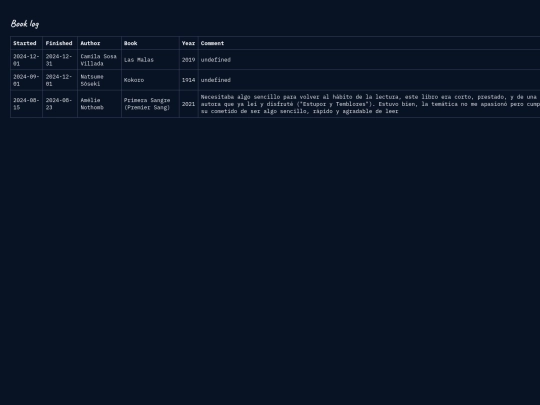Click finished date '2024-12-31'
540x405 pixels.
tap(59, 60)
